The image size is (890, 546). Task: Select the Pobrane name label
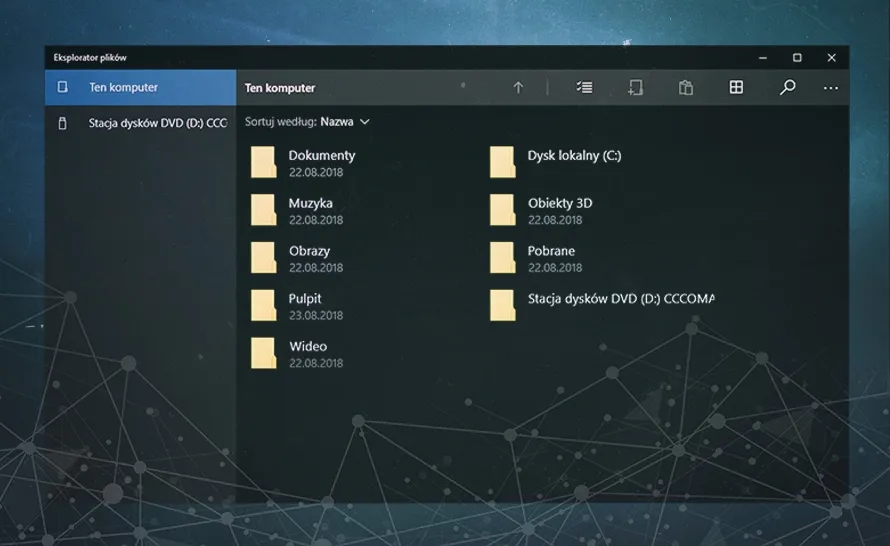click(551, 251)
